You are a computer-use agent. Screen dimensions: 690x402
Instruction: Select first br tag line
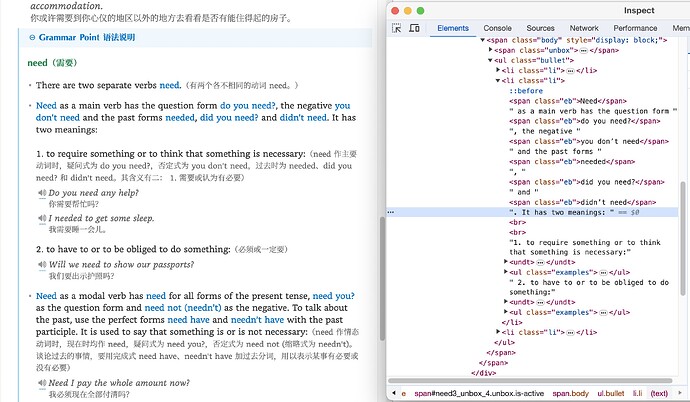(x=518, y=223)
